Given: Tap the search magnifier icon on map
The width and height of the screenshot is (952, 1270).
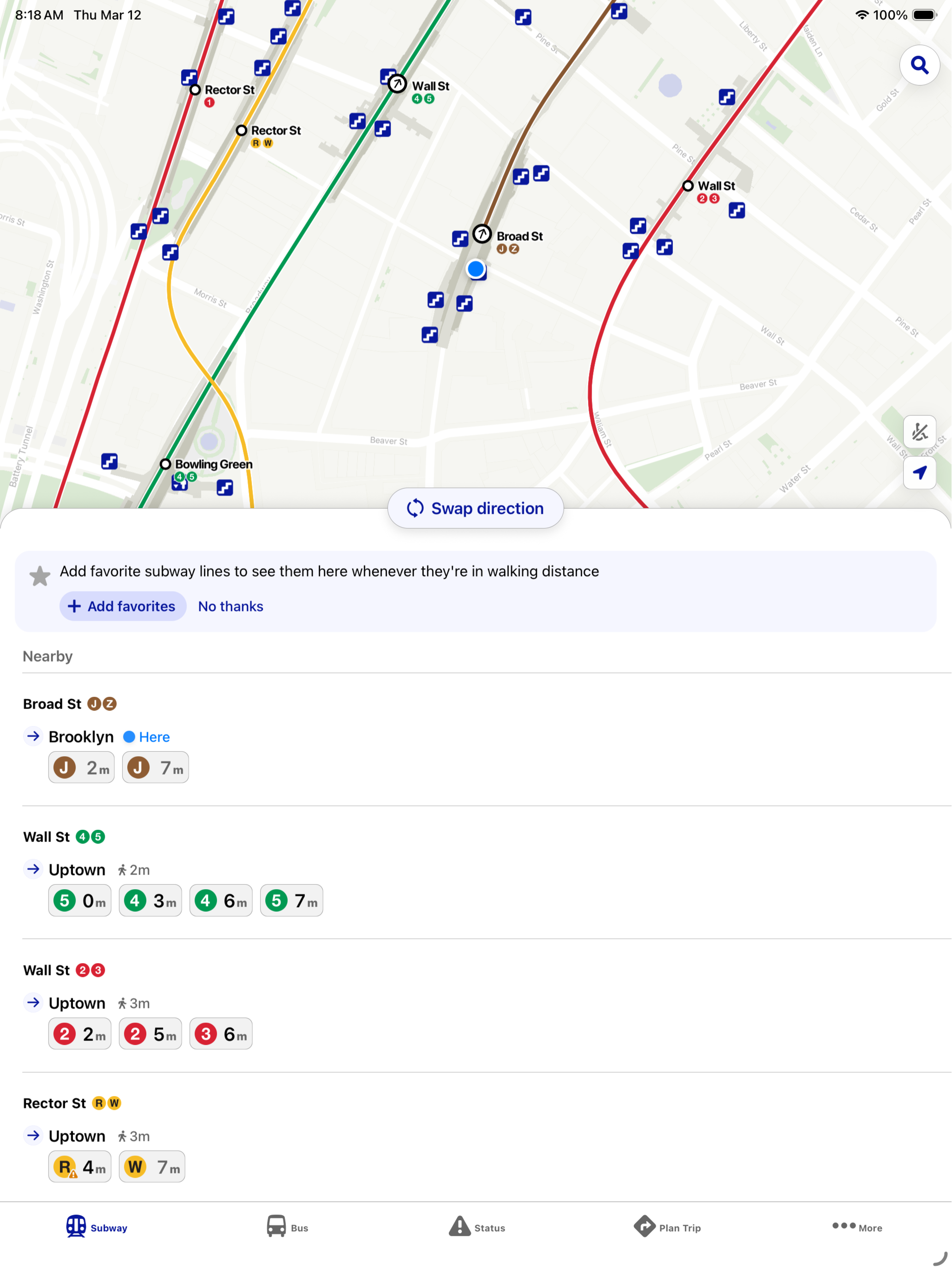Looking at the screenshot, I should 919,66.
